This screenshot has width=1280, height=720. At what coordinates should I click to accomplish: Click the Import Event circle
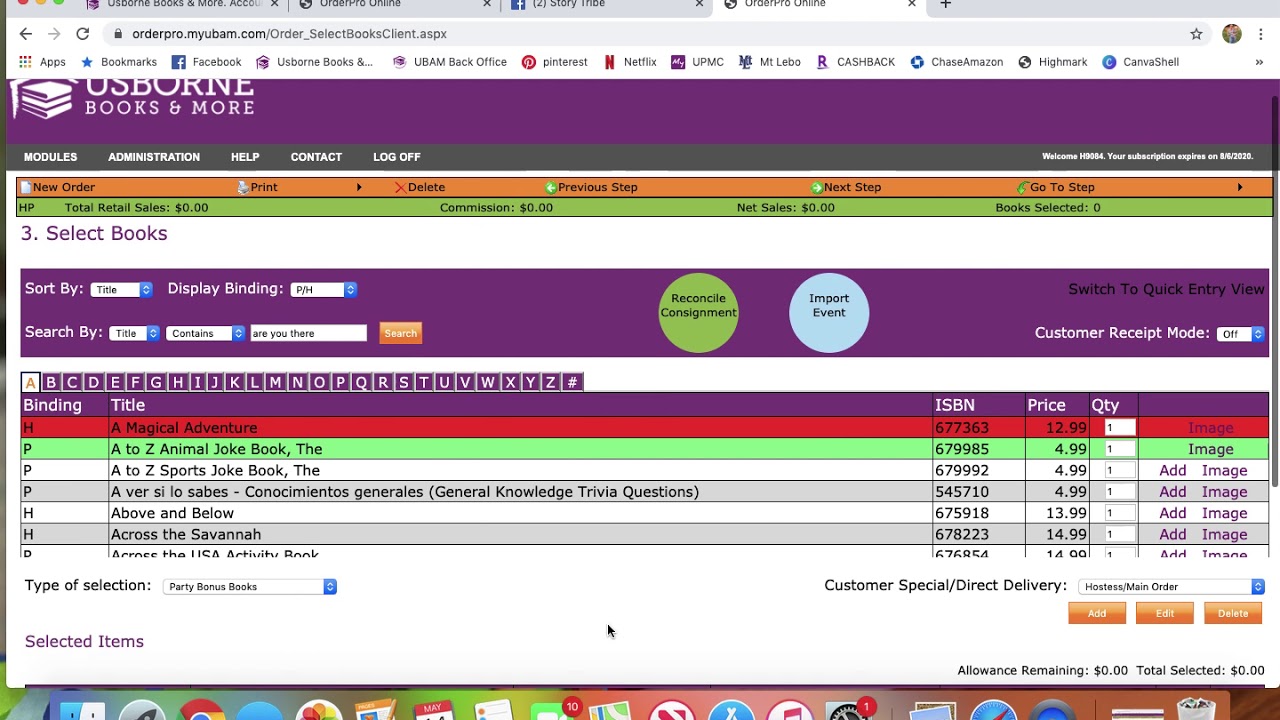(829, 313)
